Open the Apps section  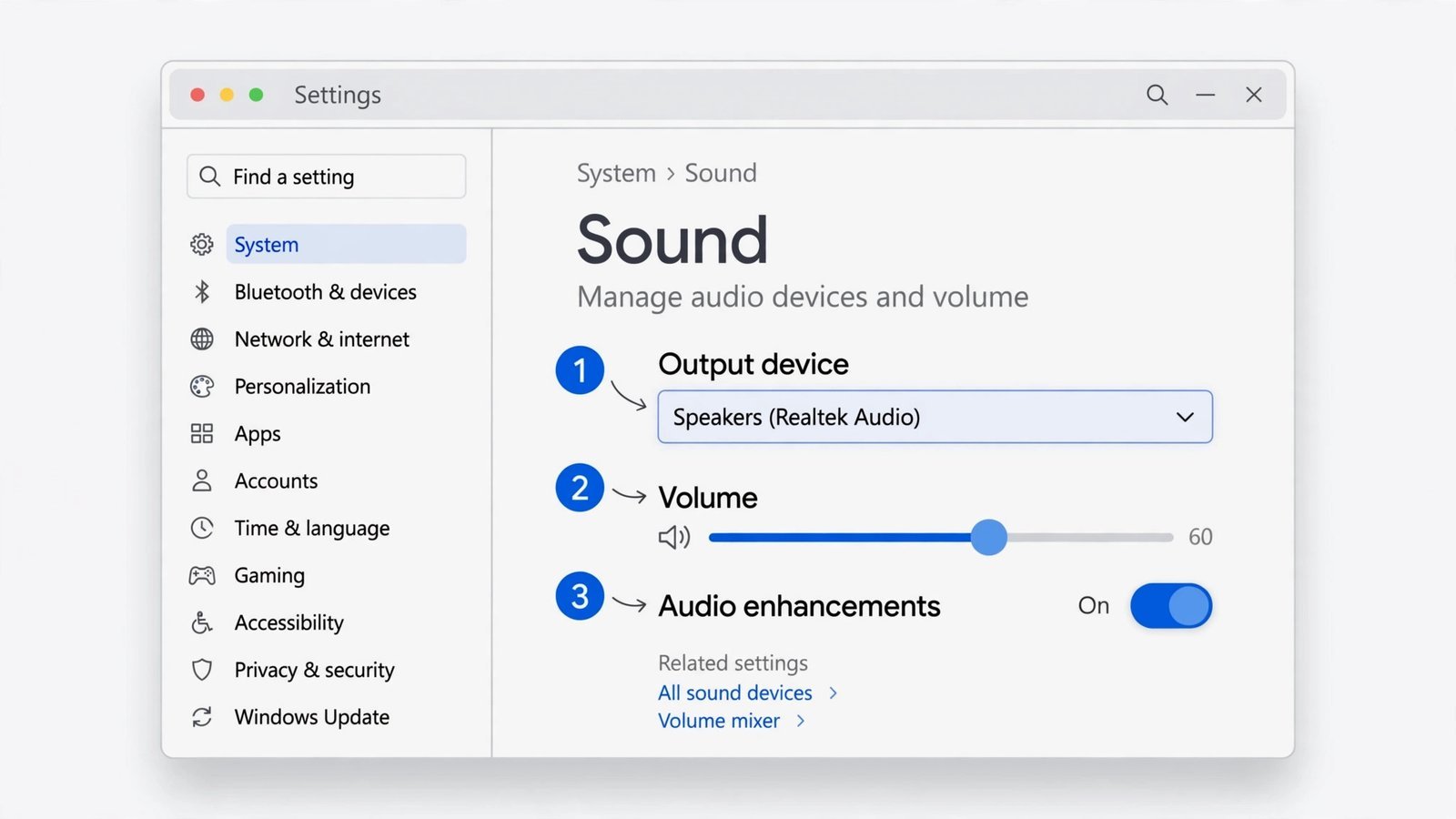[257, 433]
